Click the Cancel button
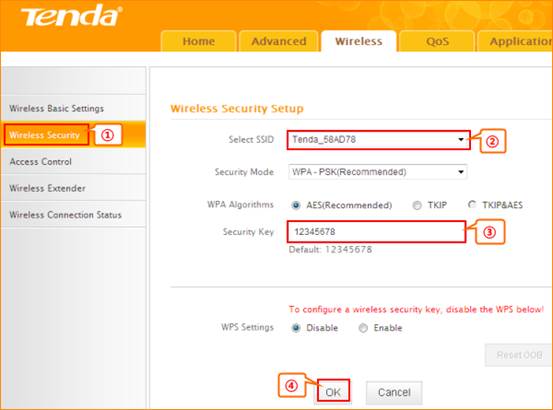 (x=394, y=392)
